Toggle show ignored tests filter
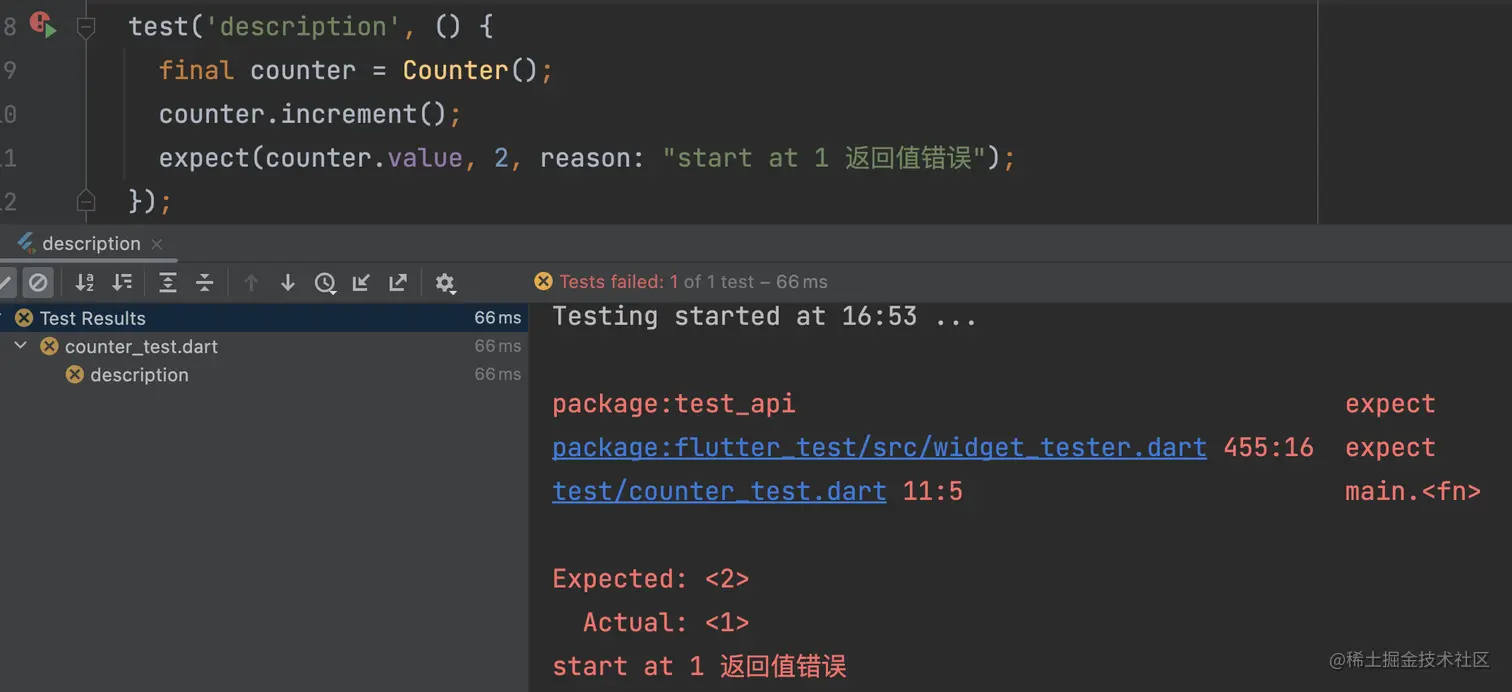This screenshot has width=1512, height=692. click(x=38, y=283)
